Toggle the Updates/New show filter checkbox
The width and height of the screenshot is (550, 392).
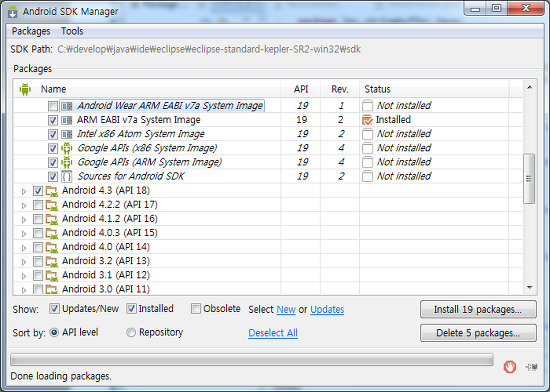pos(54,309)
